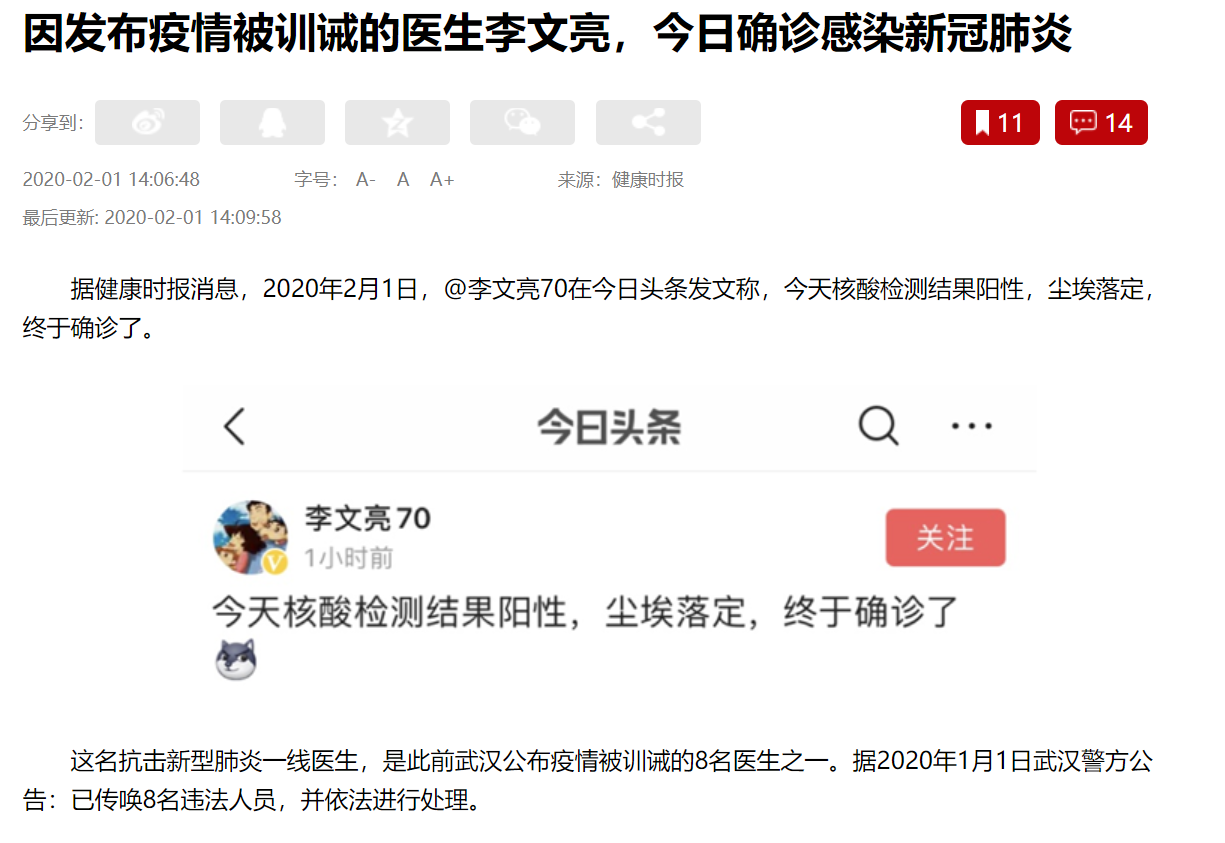Share to Qzone star icon
The width and height of the screenshot is (1225, 843).
397,122
